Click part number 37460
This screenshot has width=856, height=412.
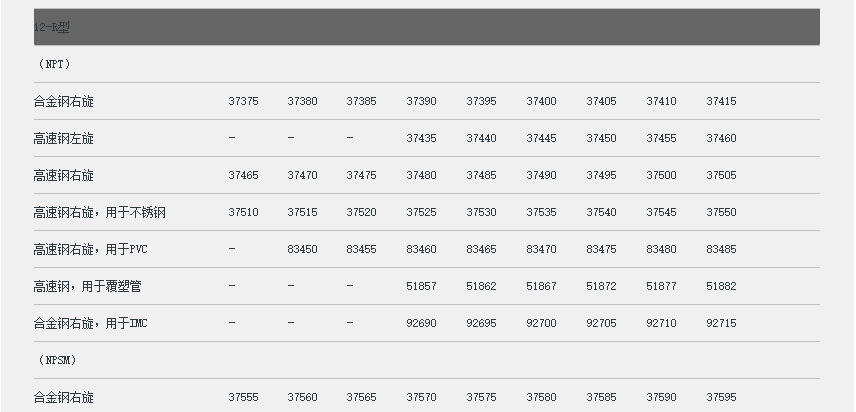click(721, 138)
